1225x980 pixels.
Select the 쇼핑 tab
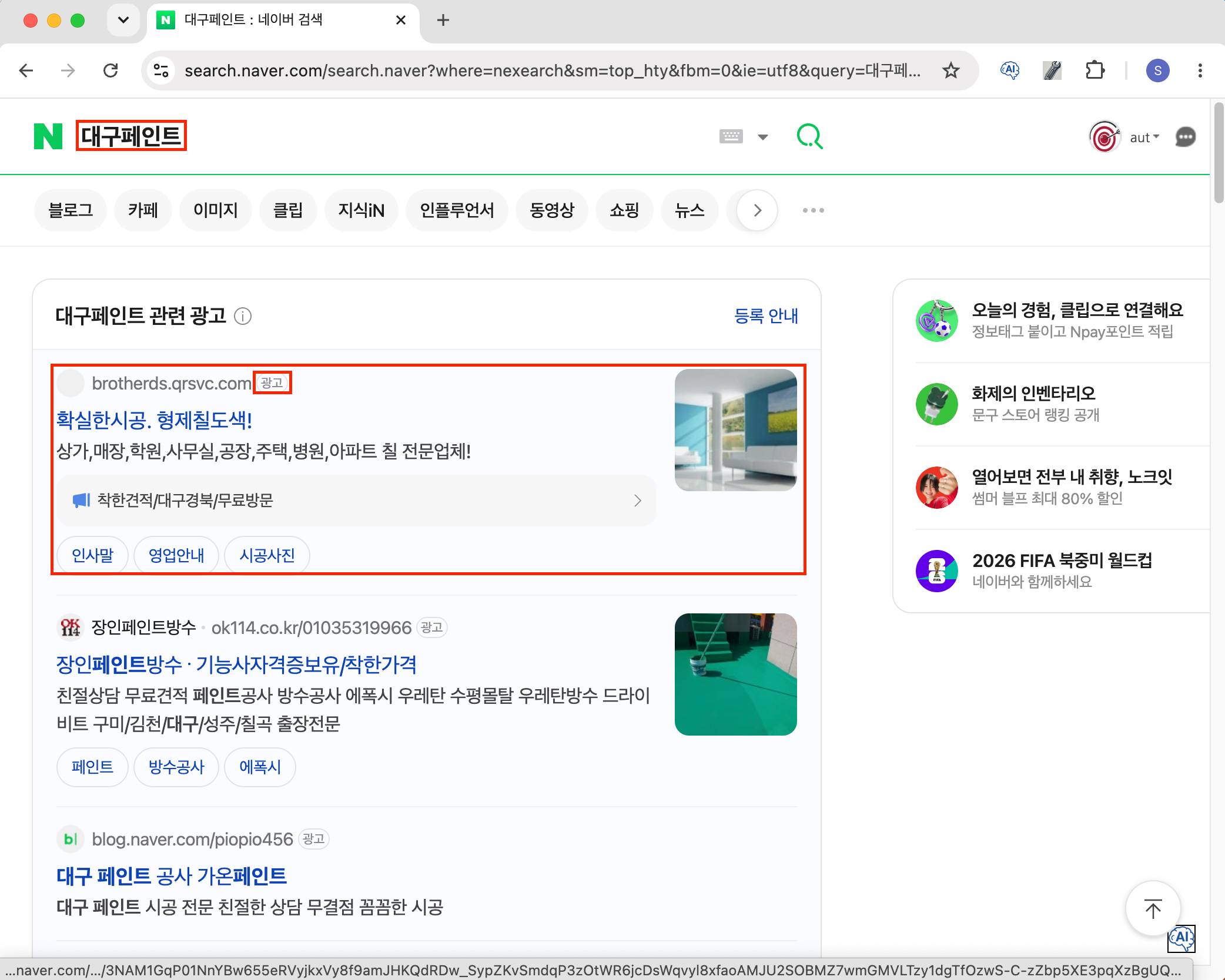point(624,210)
